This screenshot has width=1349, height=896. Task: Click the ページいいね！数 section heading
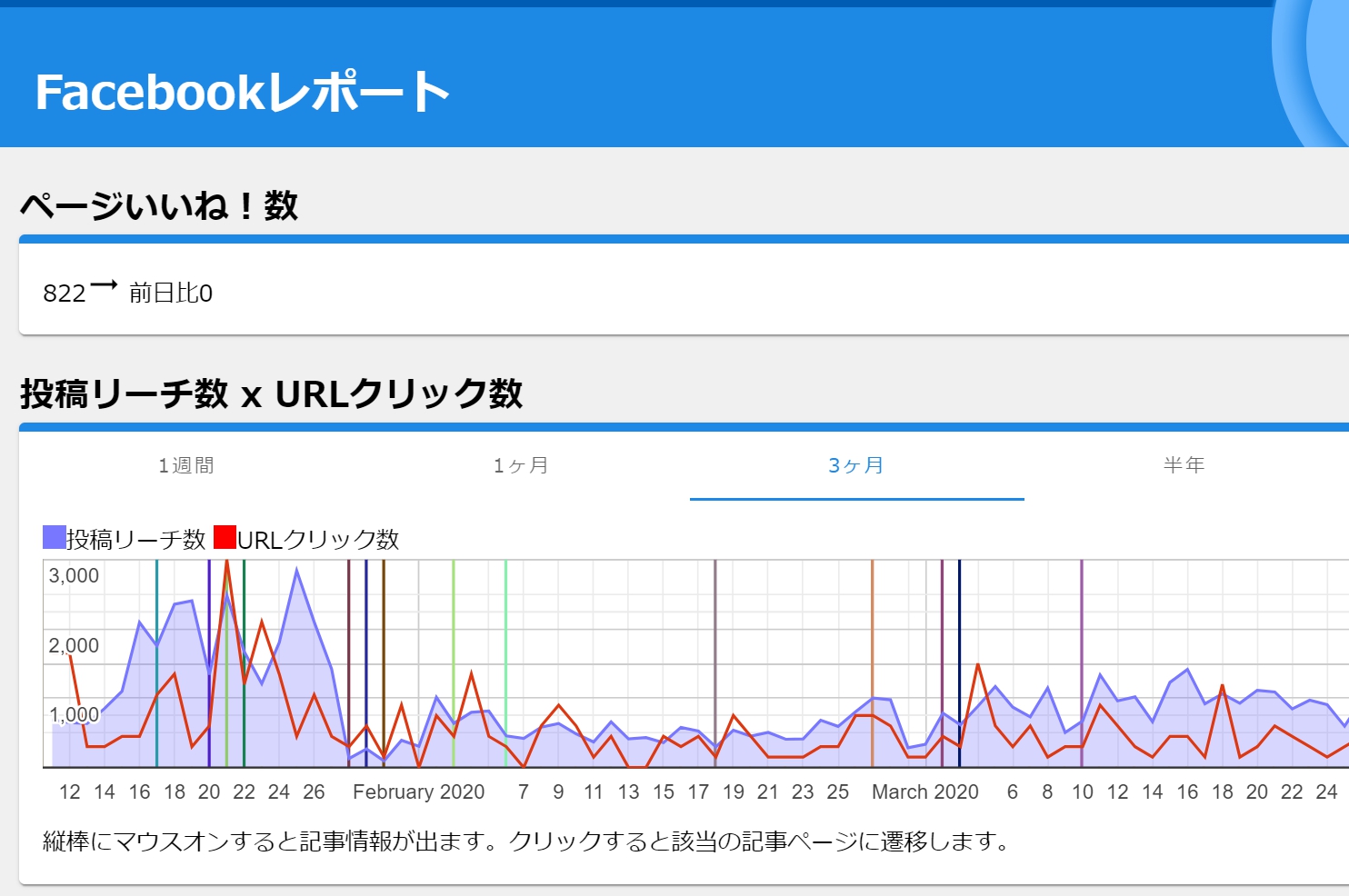click(x=160, y=205)
